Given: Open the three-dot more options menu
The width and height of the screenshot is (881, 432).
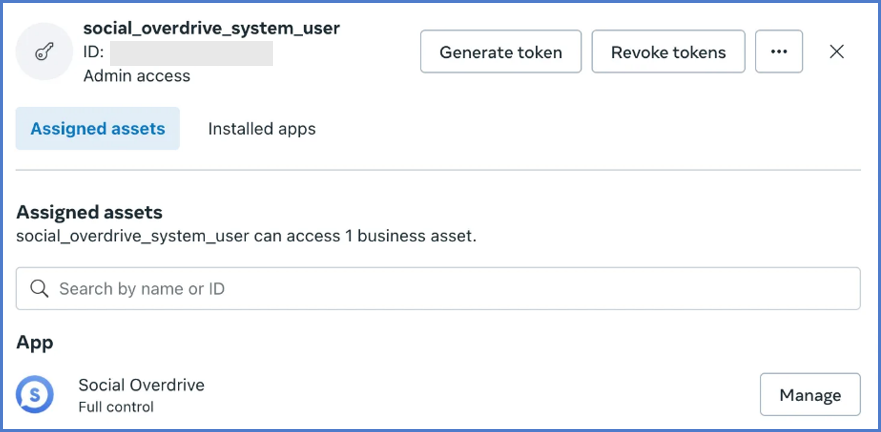Looking at the screenshot, I should pyautogui.click(x=778, y=52).
